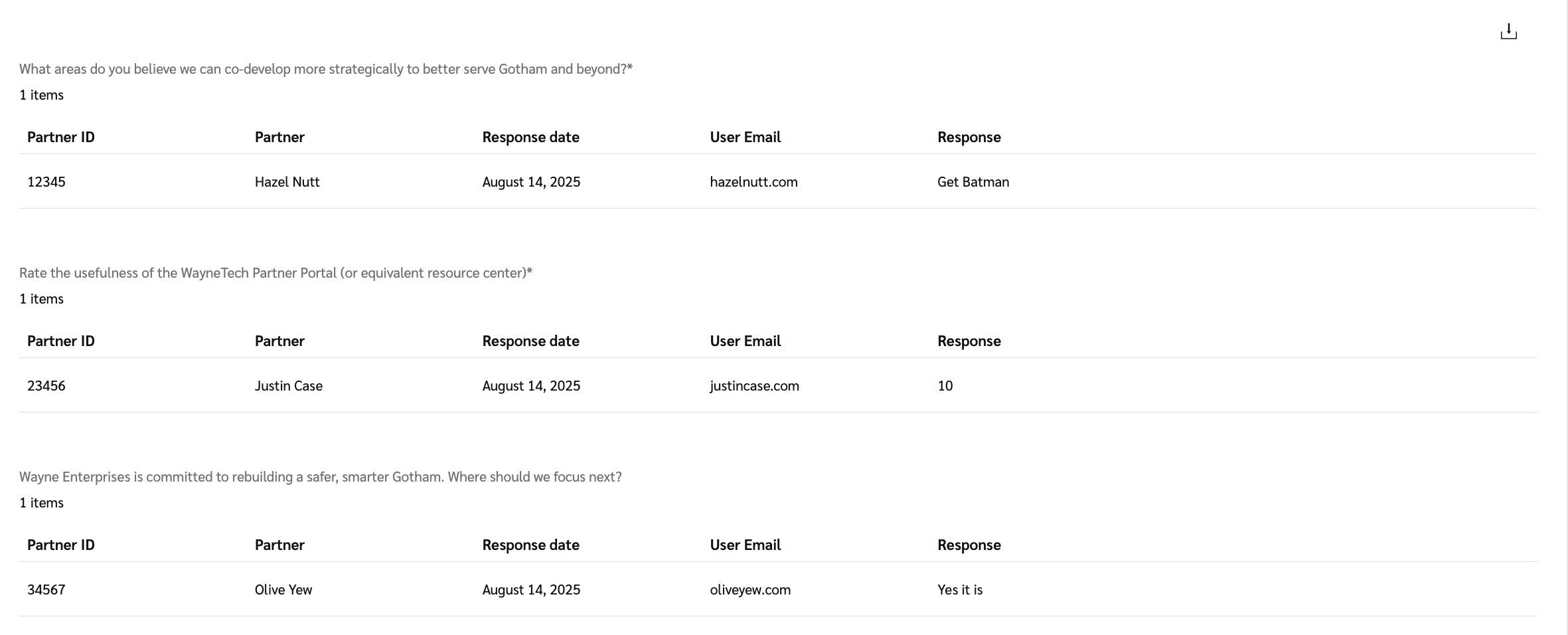
Task: Click the response value 10
Action: click(945, 386)
